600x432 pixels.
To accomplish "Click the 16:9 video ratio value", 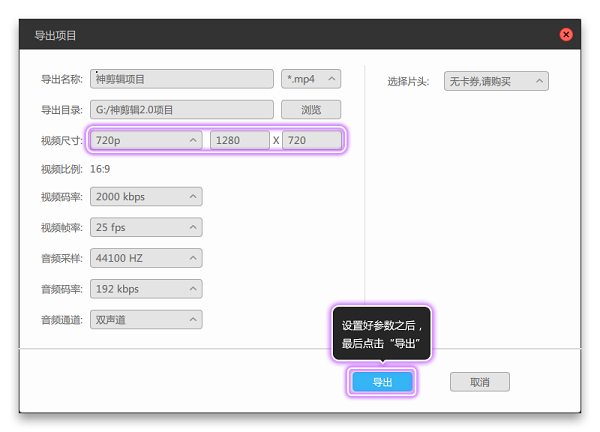I will click(101, 169).
